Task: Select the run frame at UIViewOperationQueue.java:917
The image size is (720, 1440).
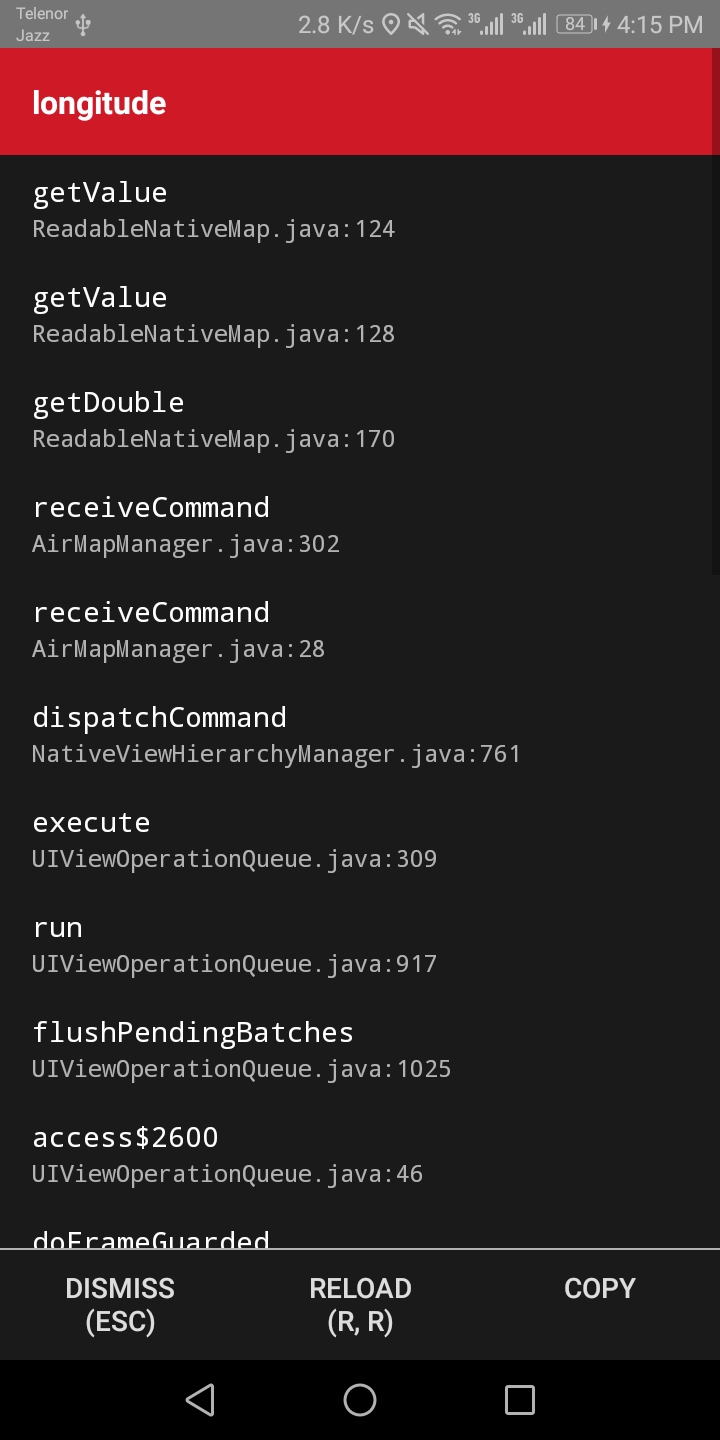Action: 235,943
